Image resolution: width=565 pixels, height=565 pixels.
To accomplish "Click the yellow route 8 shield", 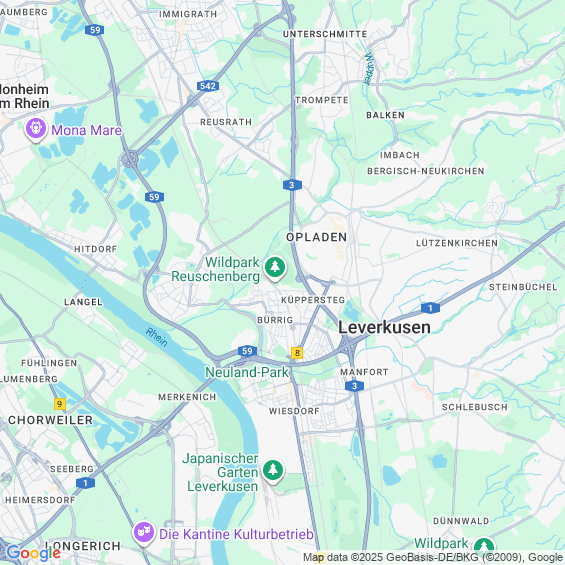I will coord(297,353).
